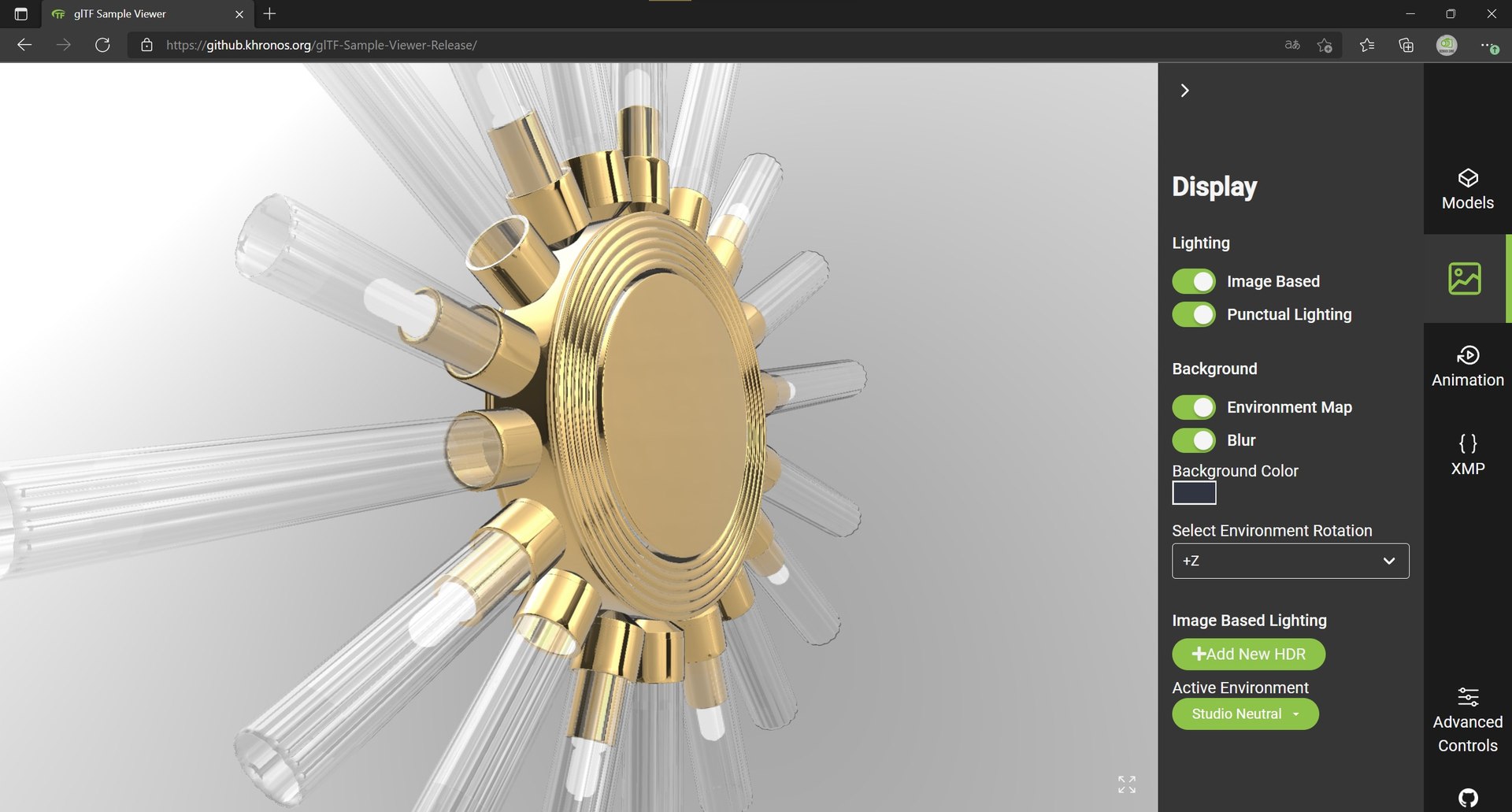Click the translate page icon
The image size is (1512, 812).
[x=1292, y=45]
